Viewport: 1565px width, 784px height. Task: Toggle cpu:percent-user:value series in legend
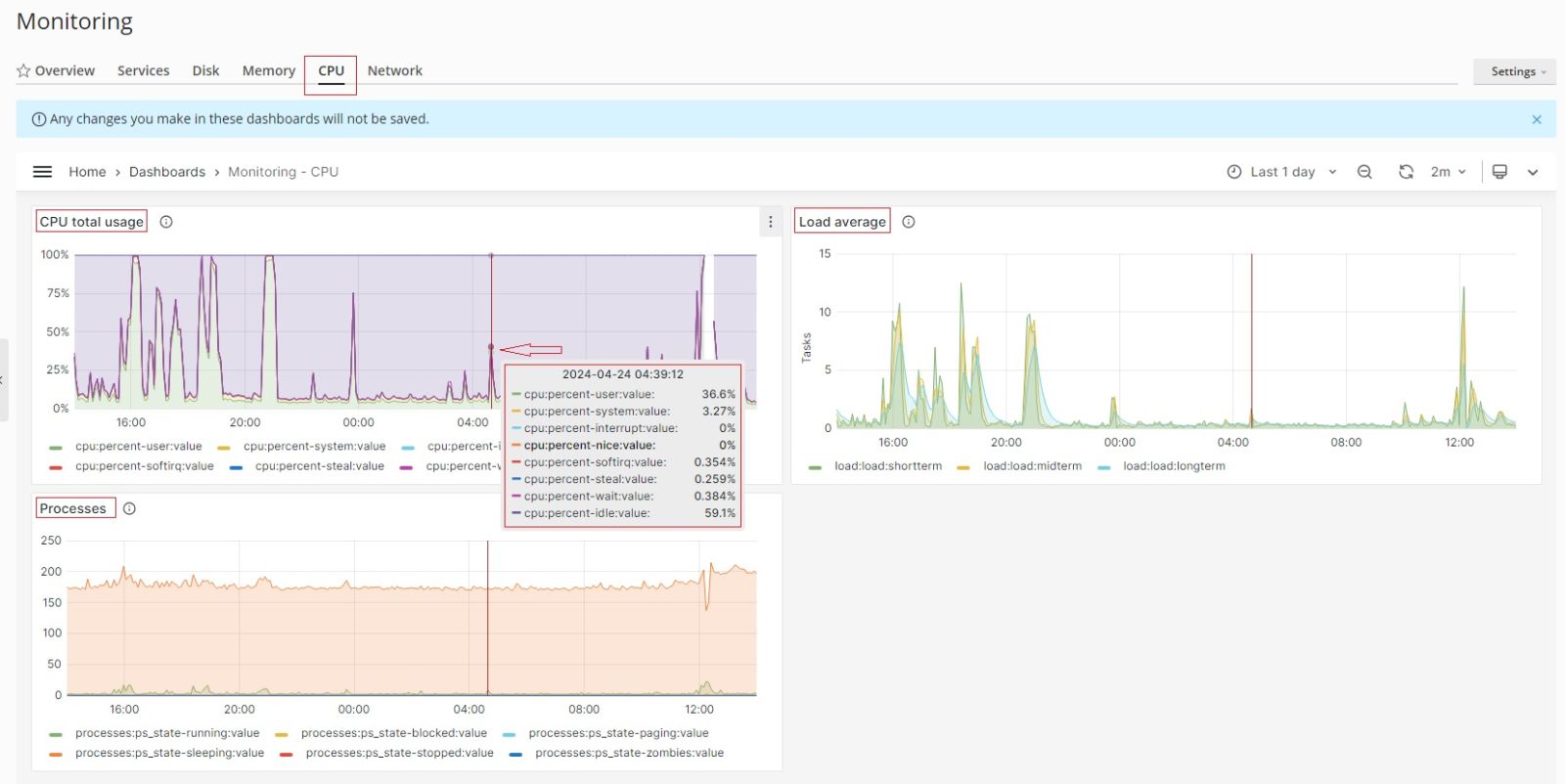(x=138, y=447)
